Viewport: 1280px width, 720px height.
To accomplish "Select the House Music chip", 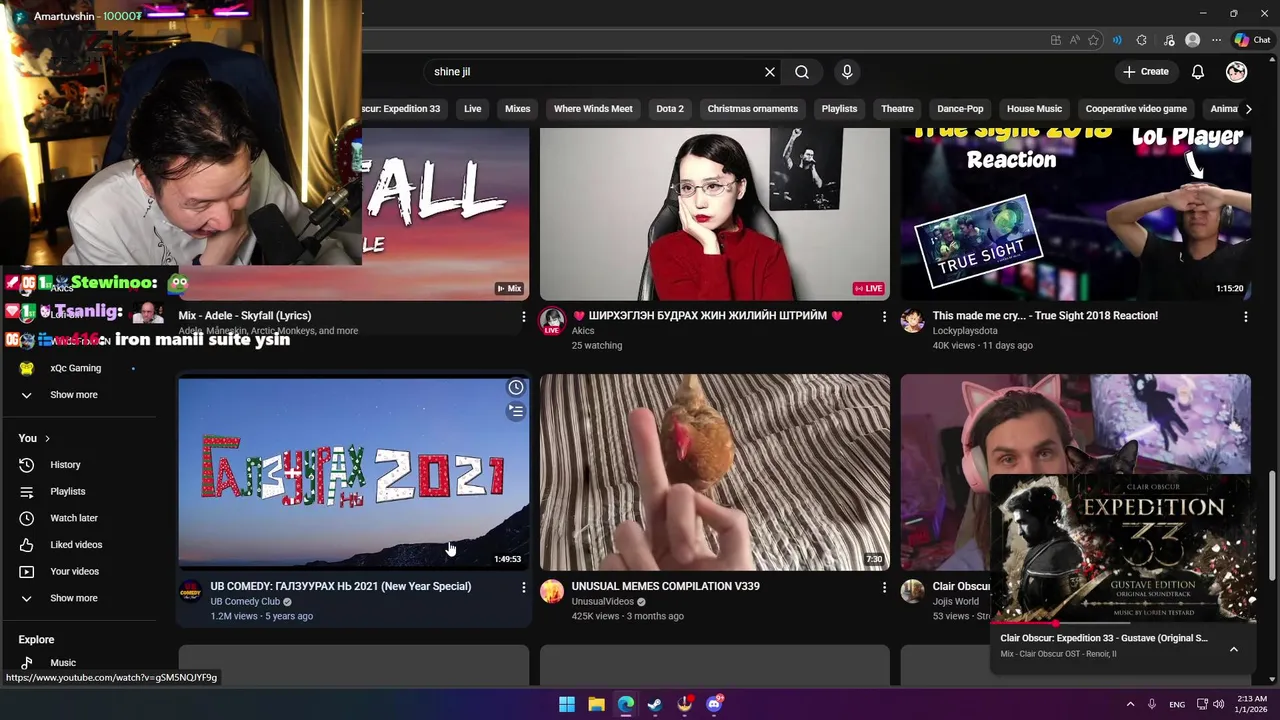I will click(1034, 109).
